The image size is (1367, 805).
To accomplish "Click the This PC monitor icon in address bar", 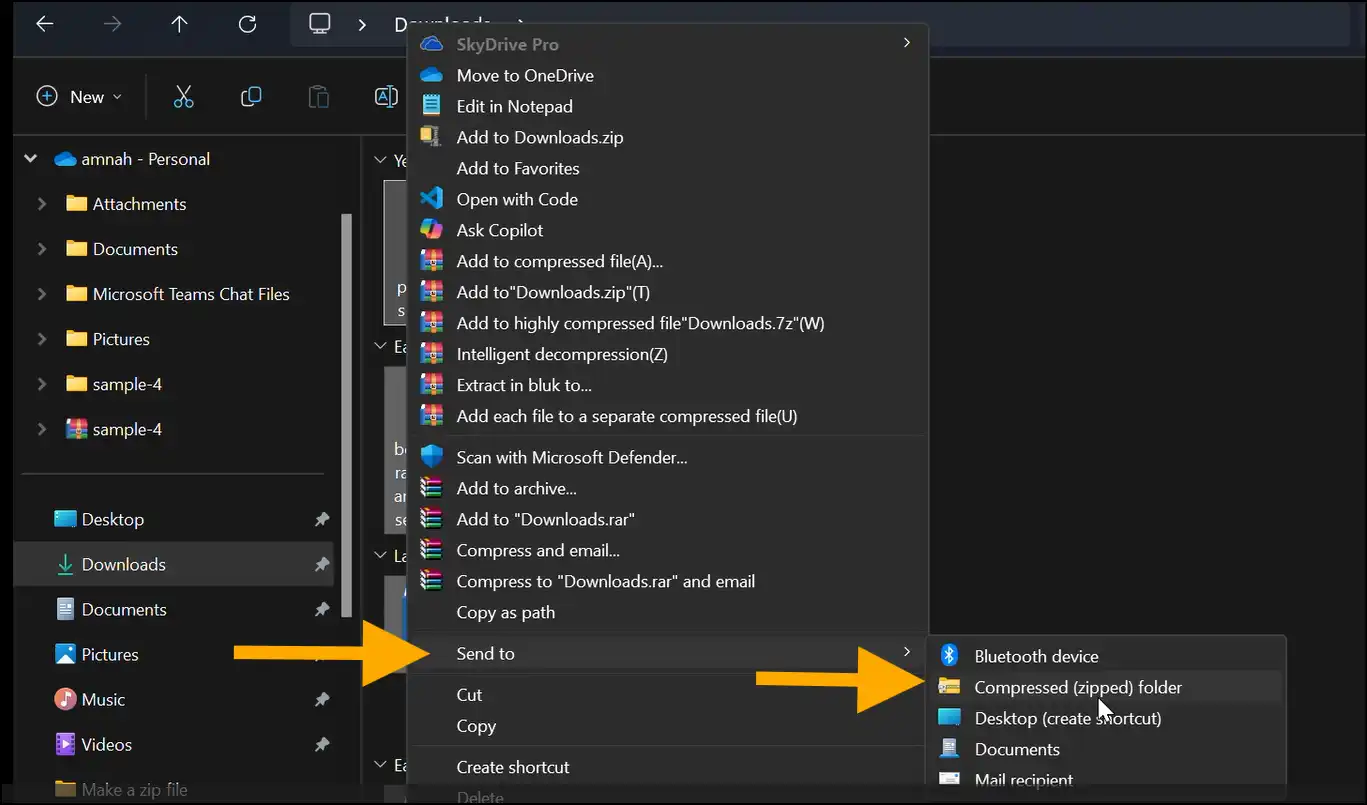I will (x=320, y=24).
